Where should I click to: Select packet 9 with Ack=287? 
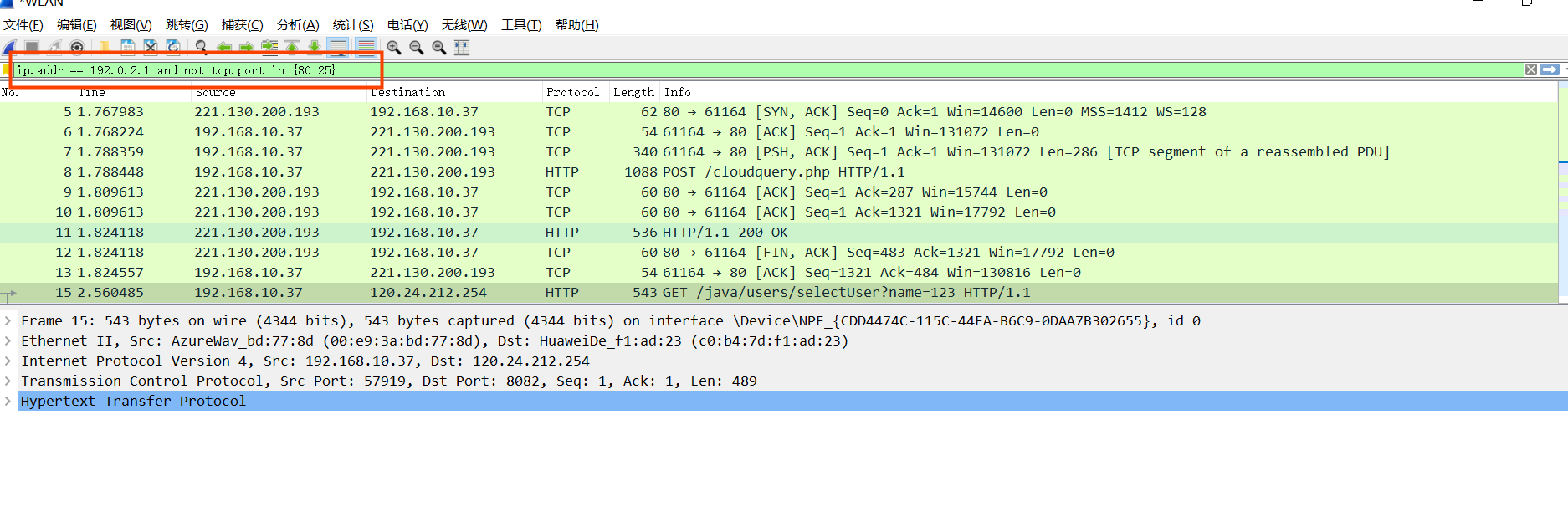tap(779, 192)
